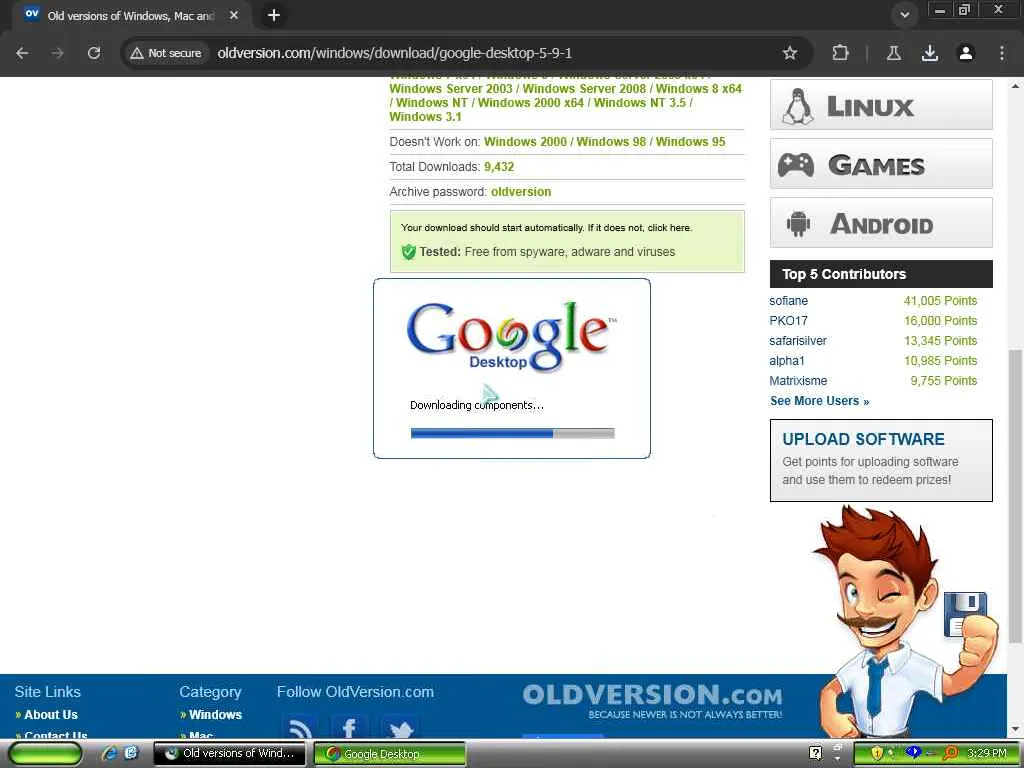The image size is (1024, 768).
Task: Click the 'click here' download link text
Action: point(669,228)
